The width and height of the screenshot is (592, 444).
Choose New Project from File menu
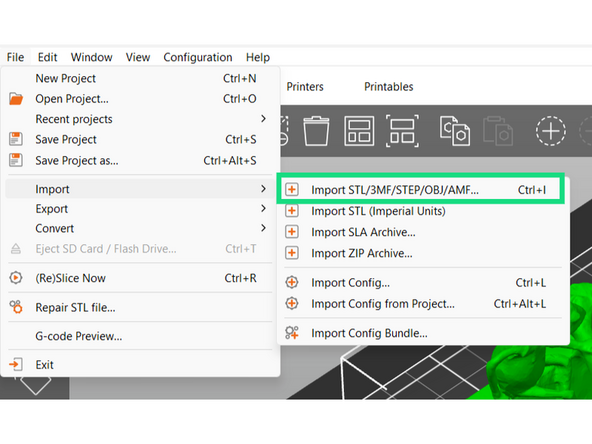click(140, 78)
